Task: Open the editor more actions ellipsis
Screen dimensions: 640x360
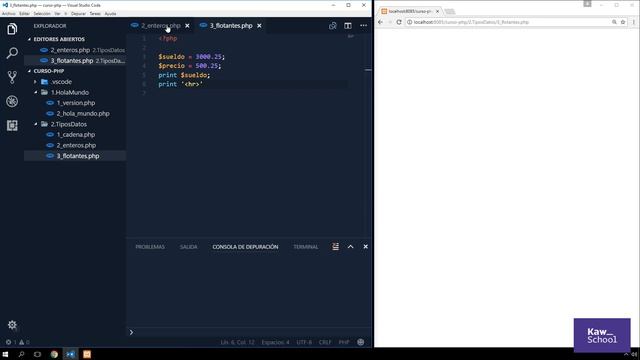Action: (x=363, y=26)
